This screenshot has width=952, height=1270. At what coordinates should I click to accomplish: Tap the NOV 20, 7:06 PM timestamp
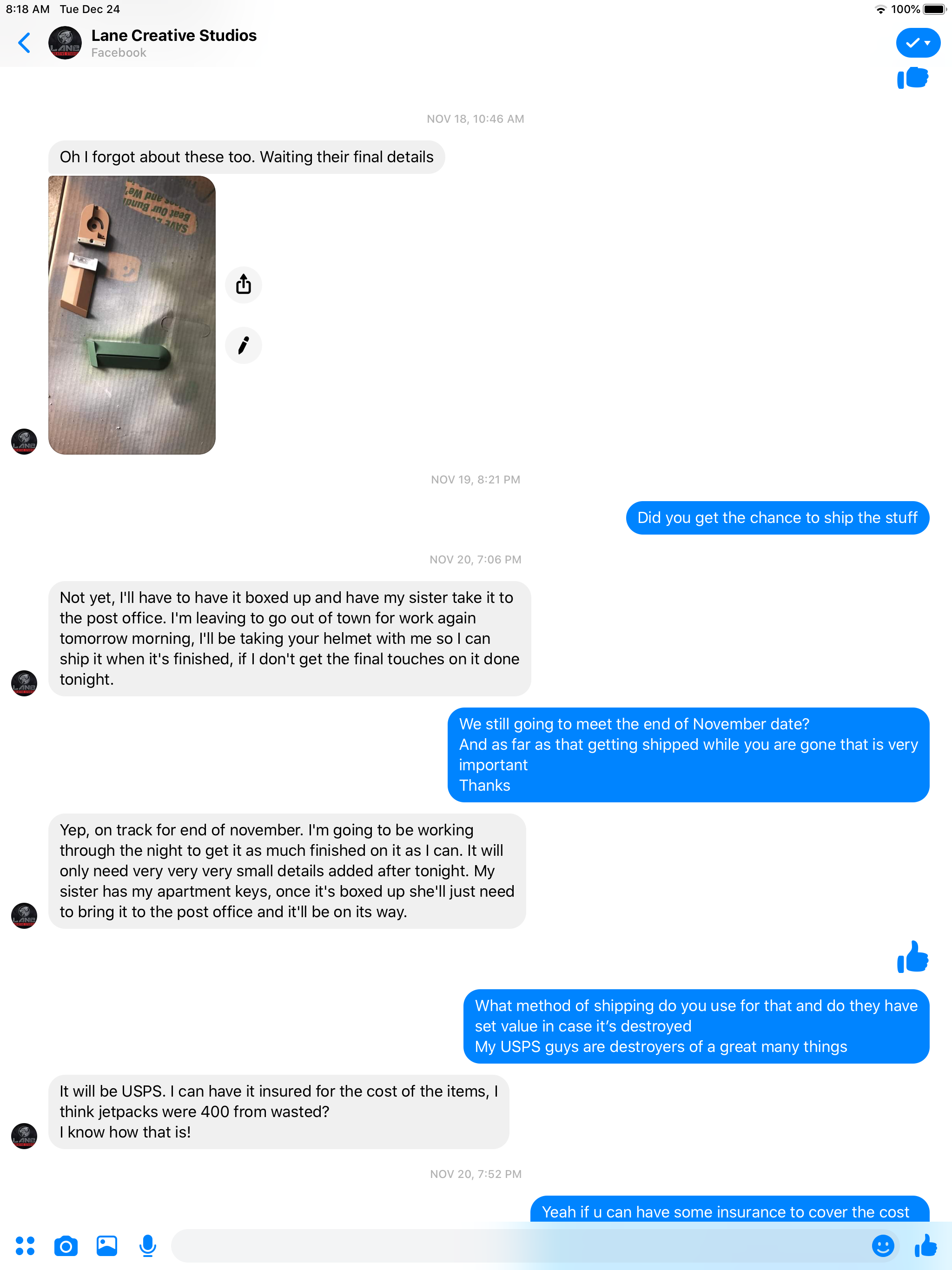click(x=476, y=559)
